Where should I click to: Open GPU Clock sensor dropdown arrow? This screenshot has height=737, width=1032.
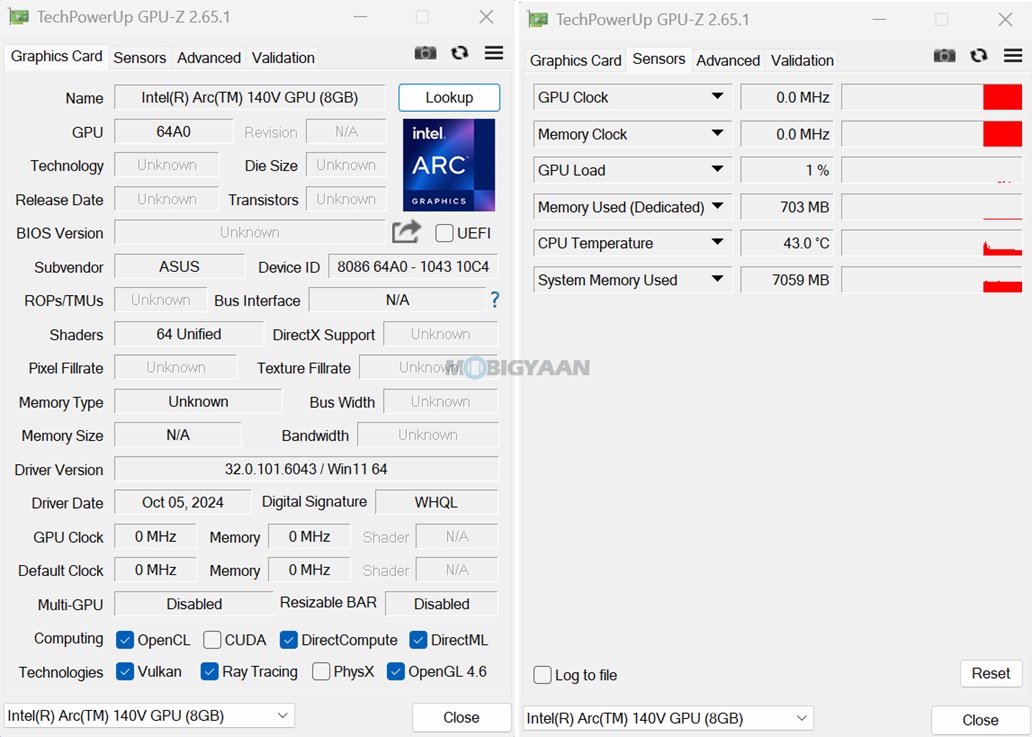click(717, 97)
